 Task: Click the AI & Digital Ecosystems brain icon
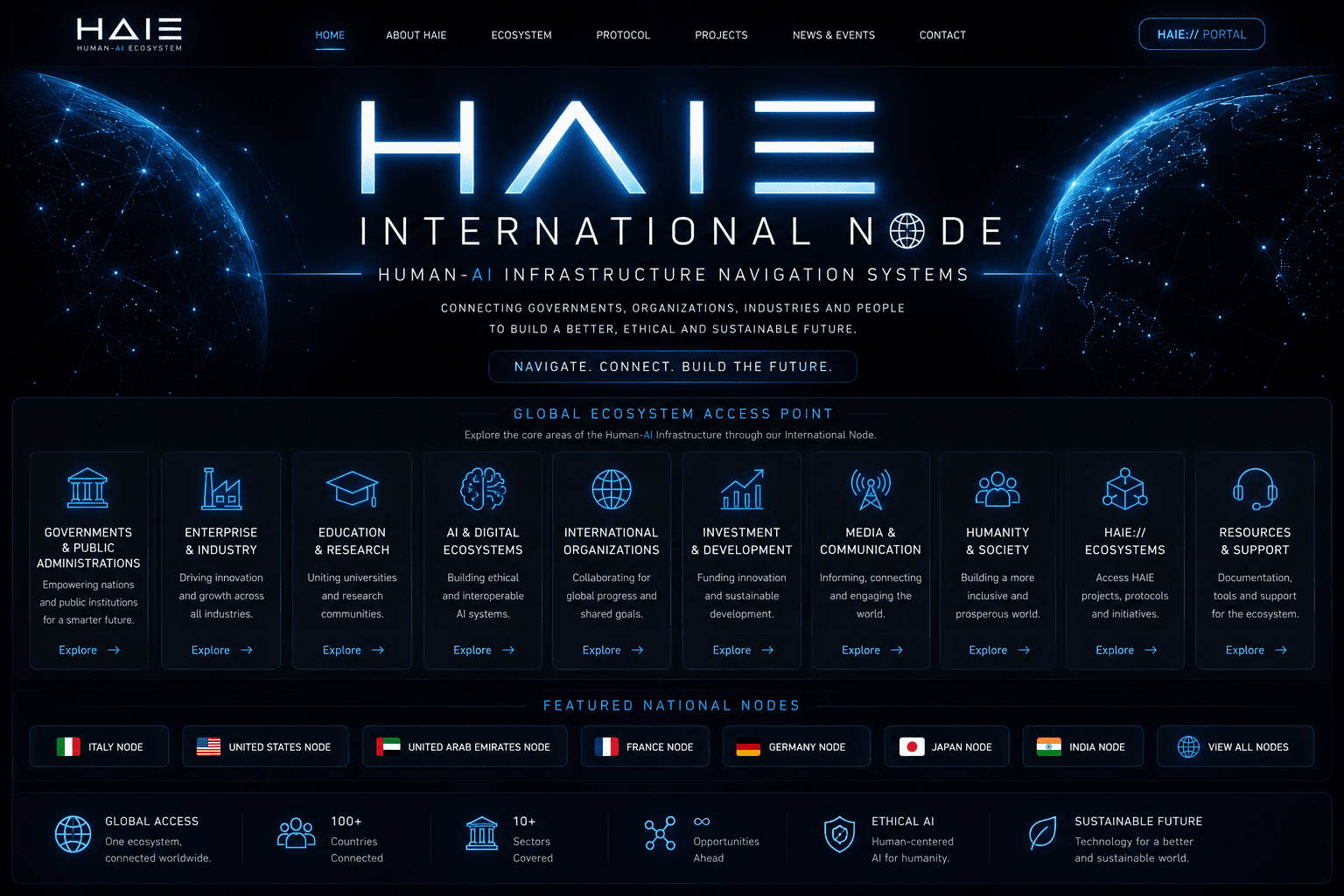(x=483, y=488)
